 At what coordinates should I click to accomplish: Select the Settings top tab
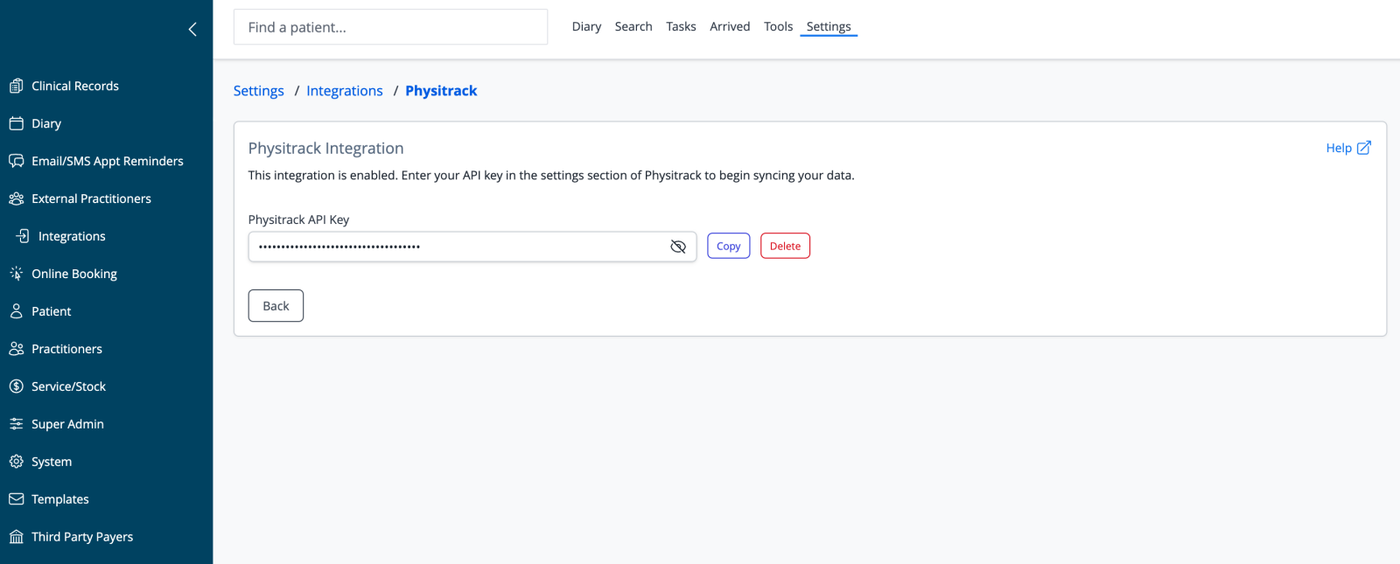829,27
